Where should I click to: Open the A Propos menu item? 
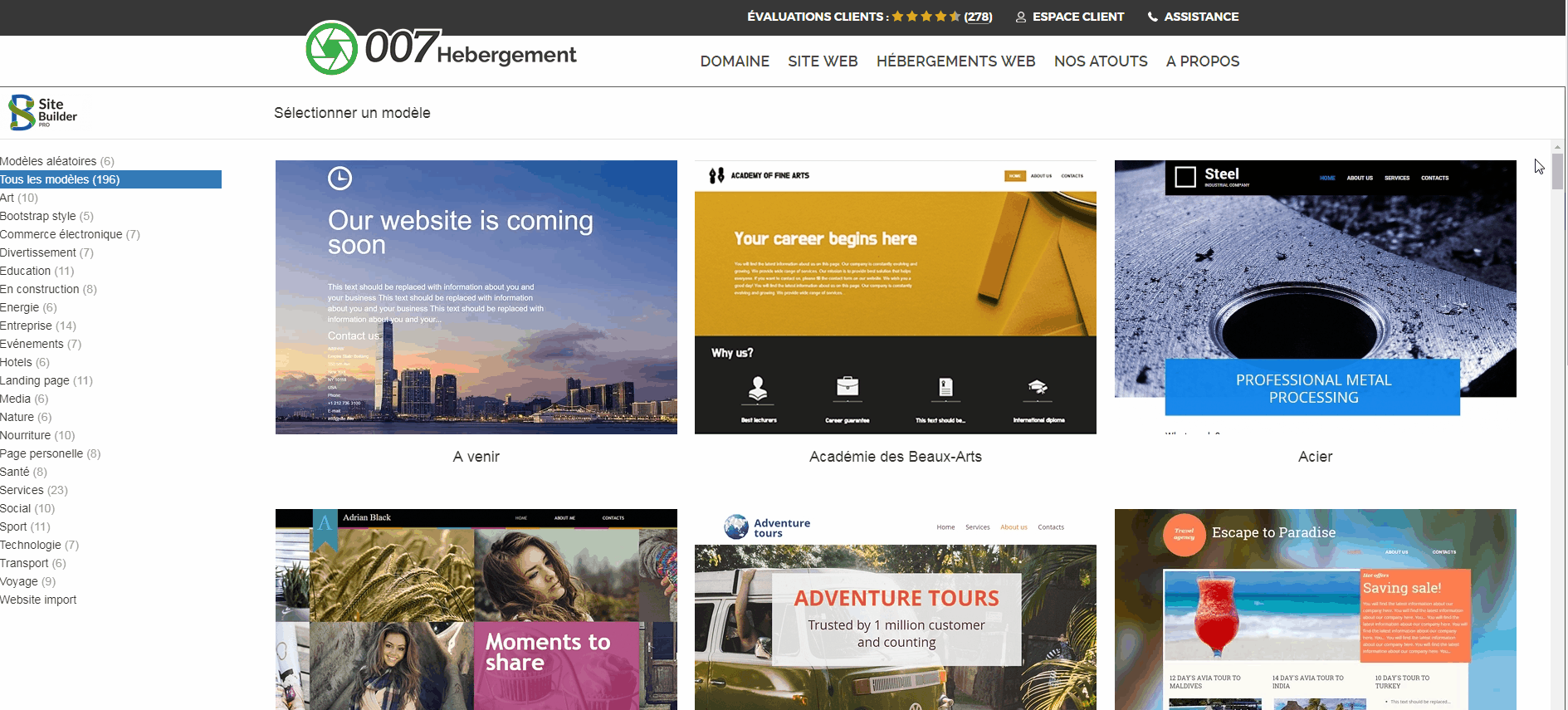point(1202,61)
